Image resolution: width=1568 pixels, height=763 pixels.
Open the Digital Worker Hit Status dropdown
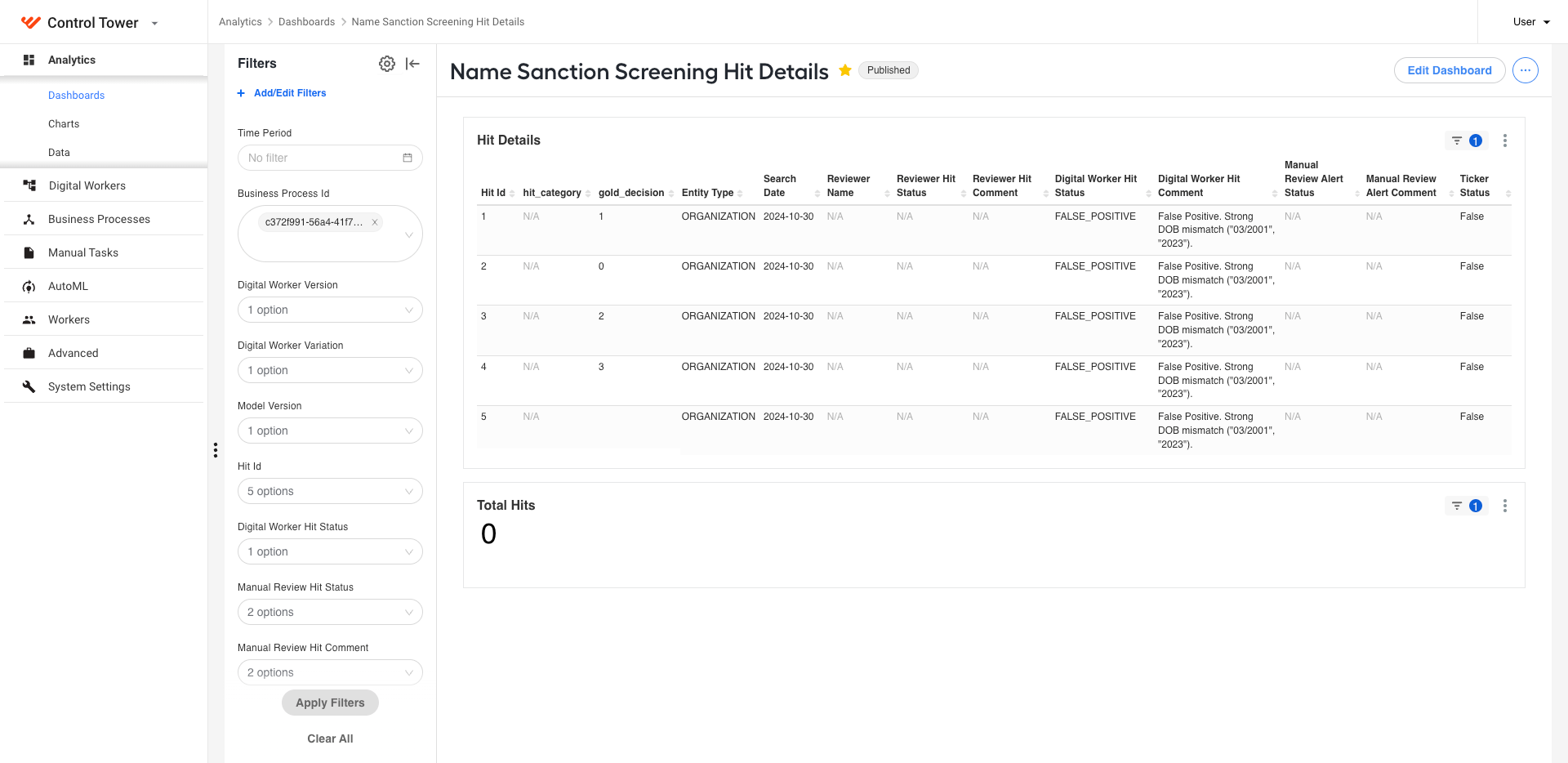point(330,551)
